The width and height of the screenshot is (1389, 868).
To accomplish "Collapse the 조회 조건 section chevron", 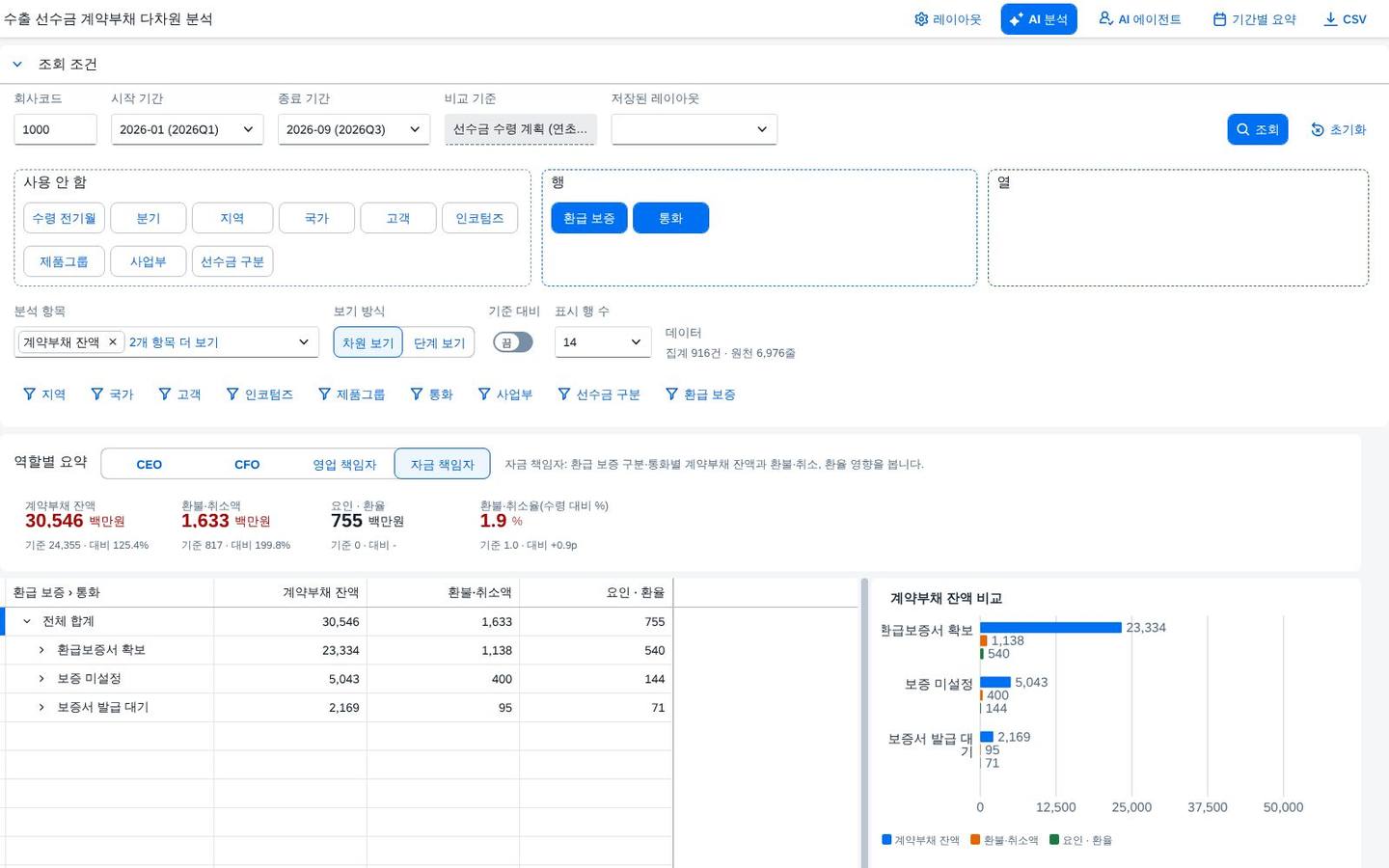I will (17, 65).
